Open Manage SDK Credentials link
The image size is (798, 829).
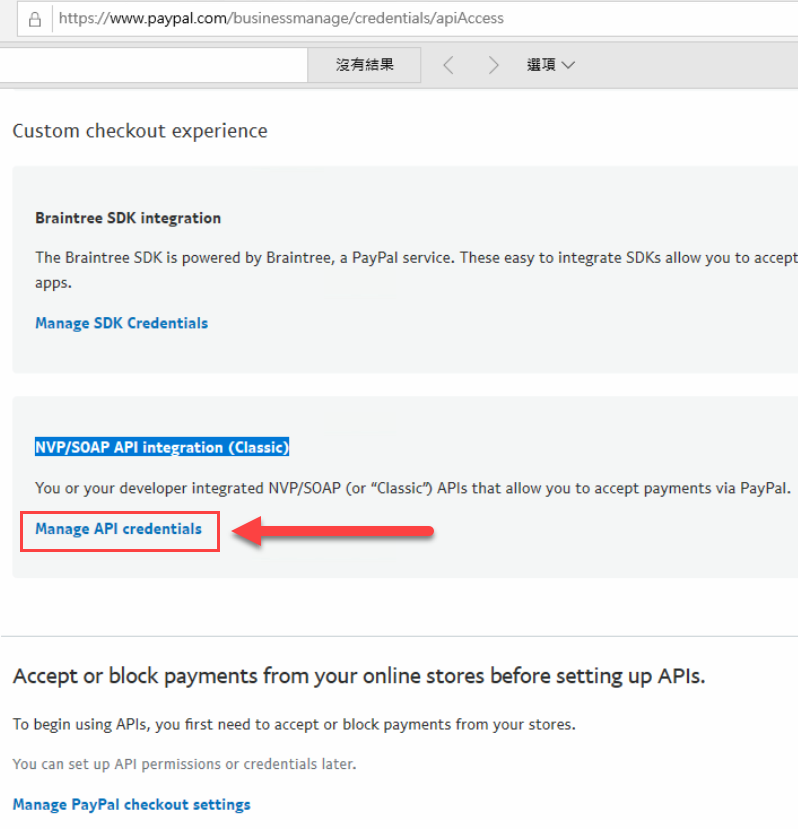122,323
